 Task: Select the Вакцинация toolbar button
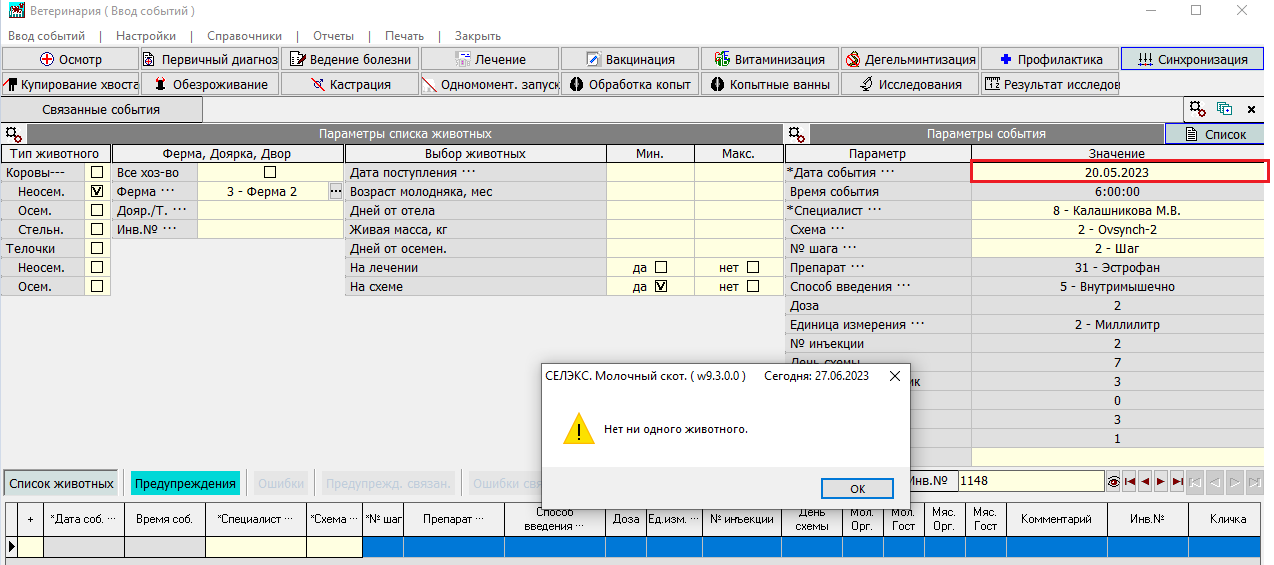[x=630, y=59]
